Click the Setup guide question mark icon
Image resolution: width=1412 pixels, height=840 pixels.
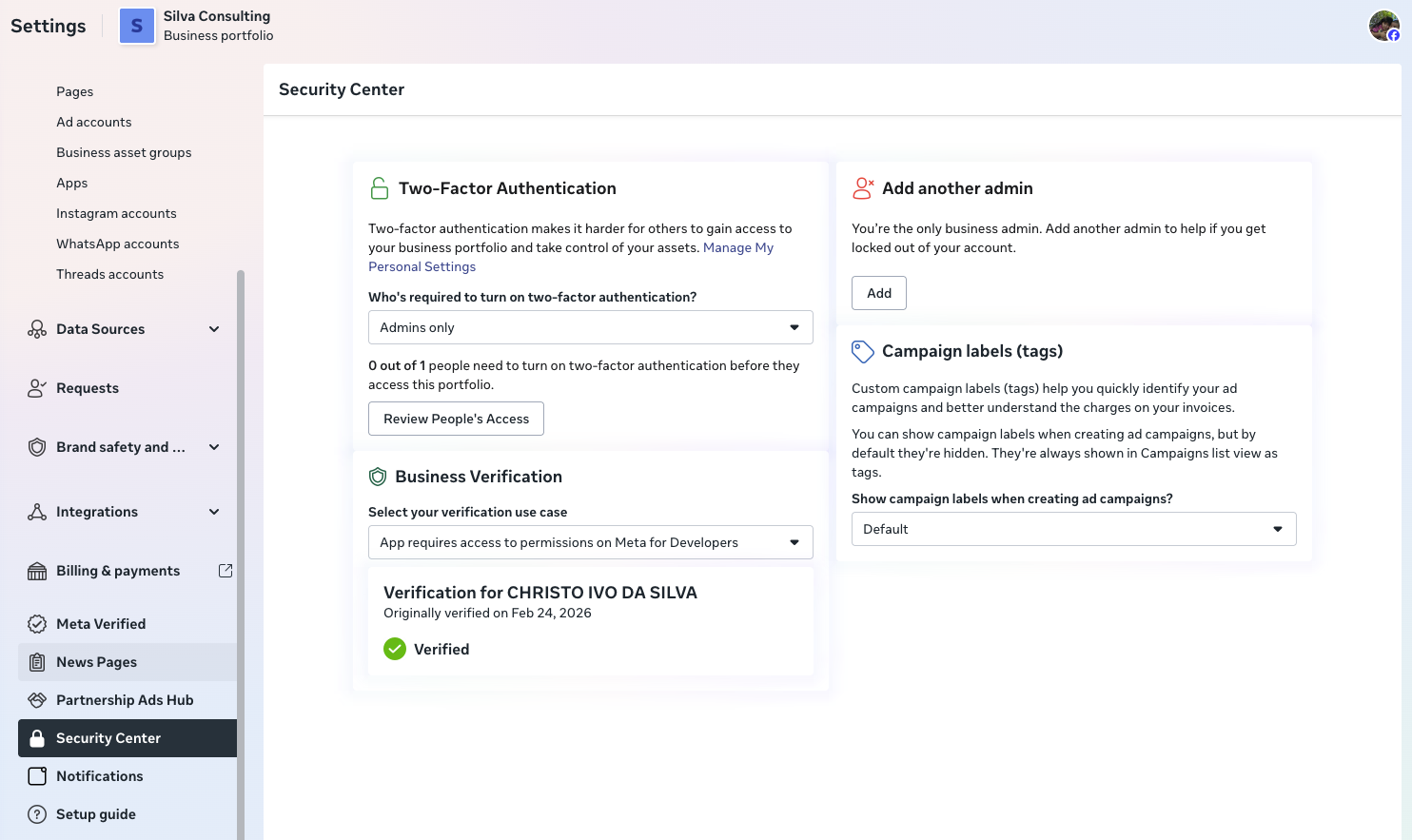[37, 814]
